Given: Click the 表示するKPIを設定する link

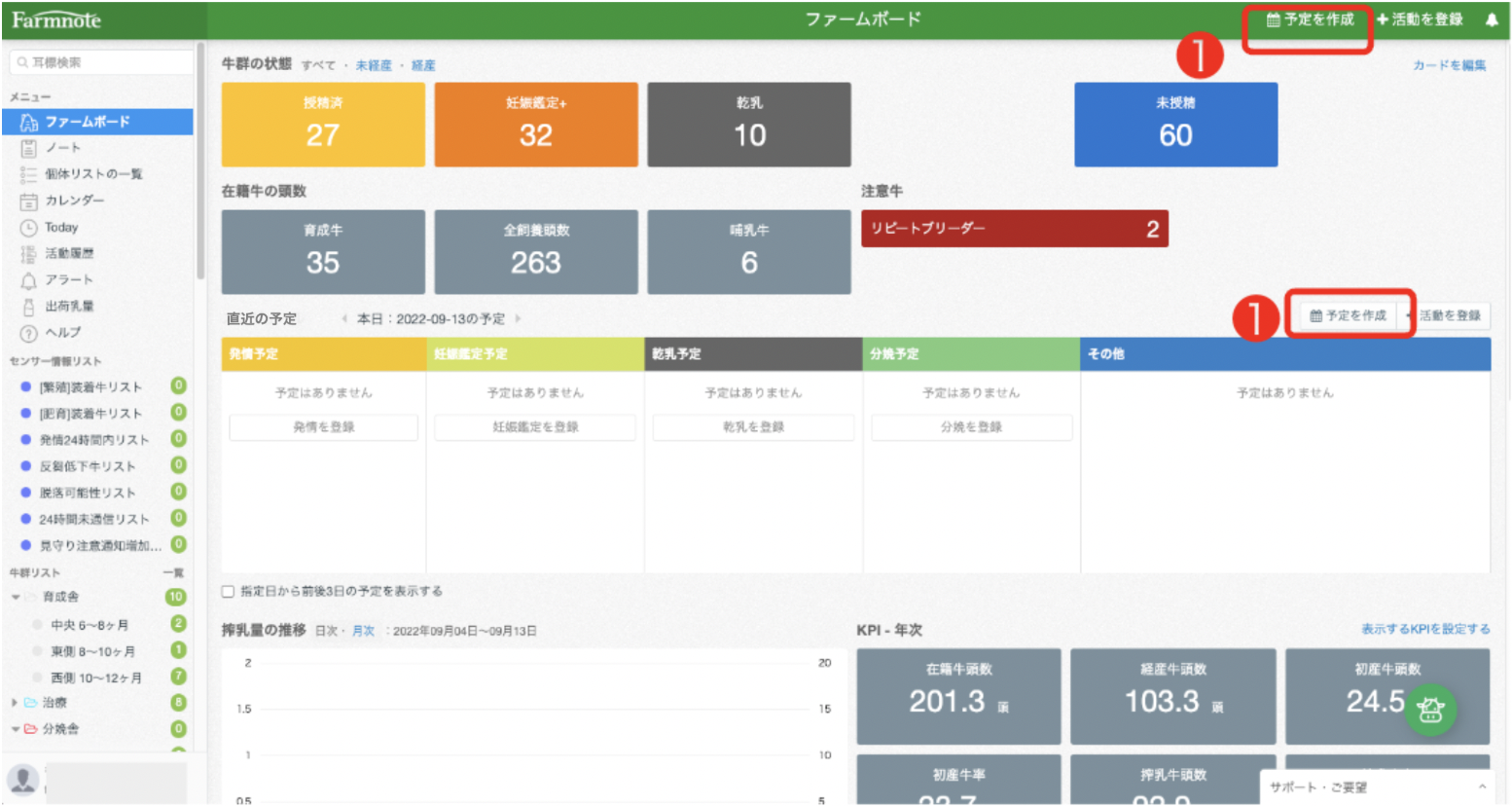Looking at the screenshot, I should coord(1425,630).
